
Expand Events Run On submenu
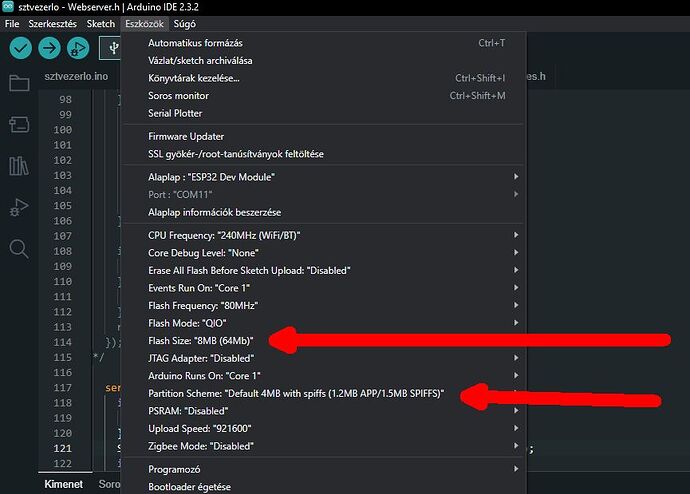(323, 288)
